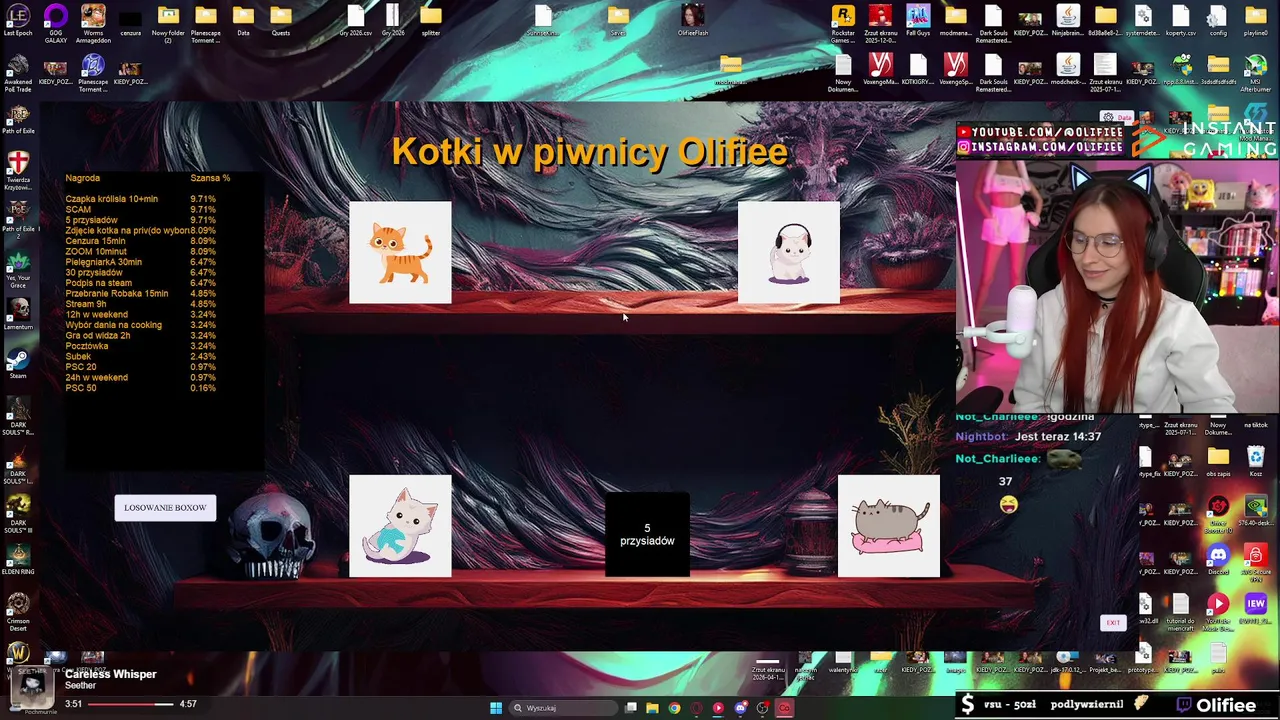Open the Crimson Desert desktop icon
Viewport: 1280px width, 720px height.
point(18,611)
